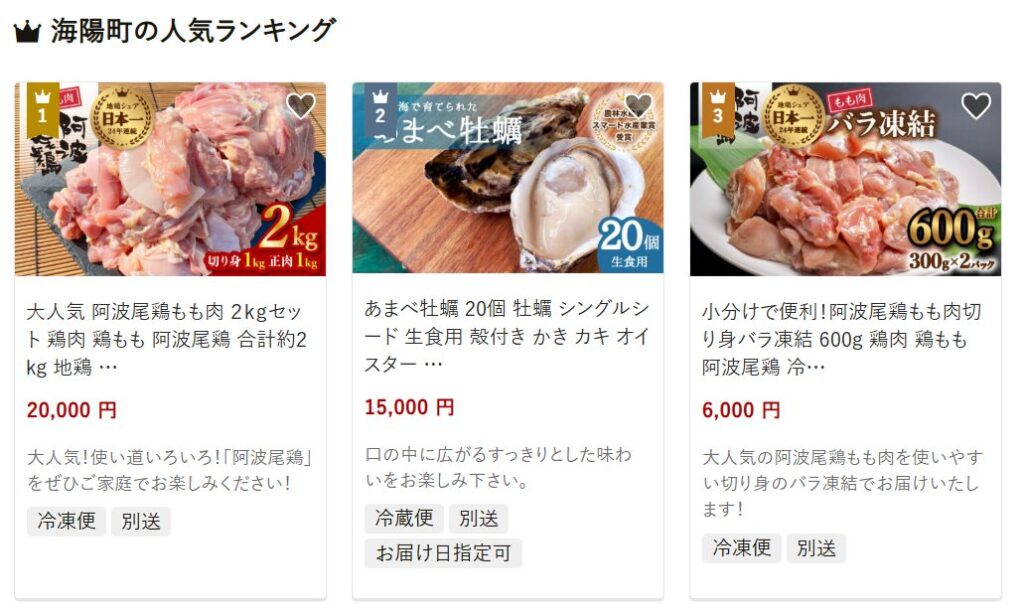This screenshot has height=615, width=1024.
Task: Open the 600g バラ凍結 product image
Action: pyautogui.click(x=846, y=179)
